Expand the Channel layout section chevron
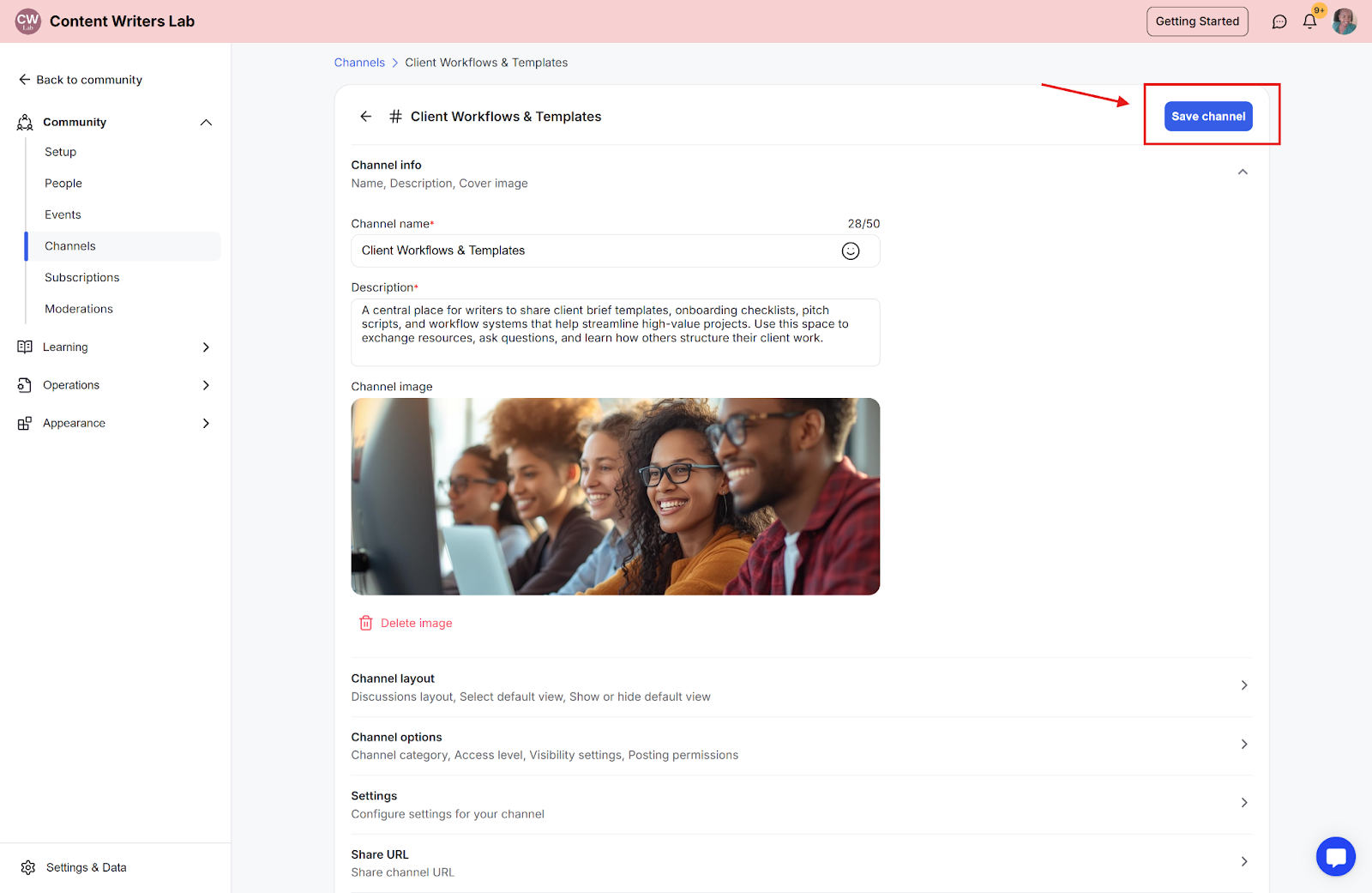Image resolution: width=1372 pixels, height=893 pixels. coord(1244,685)
